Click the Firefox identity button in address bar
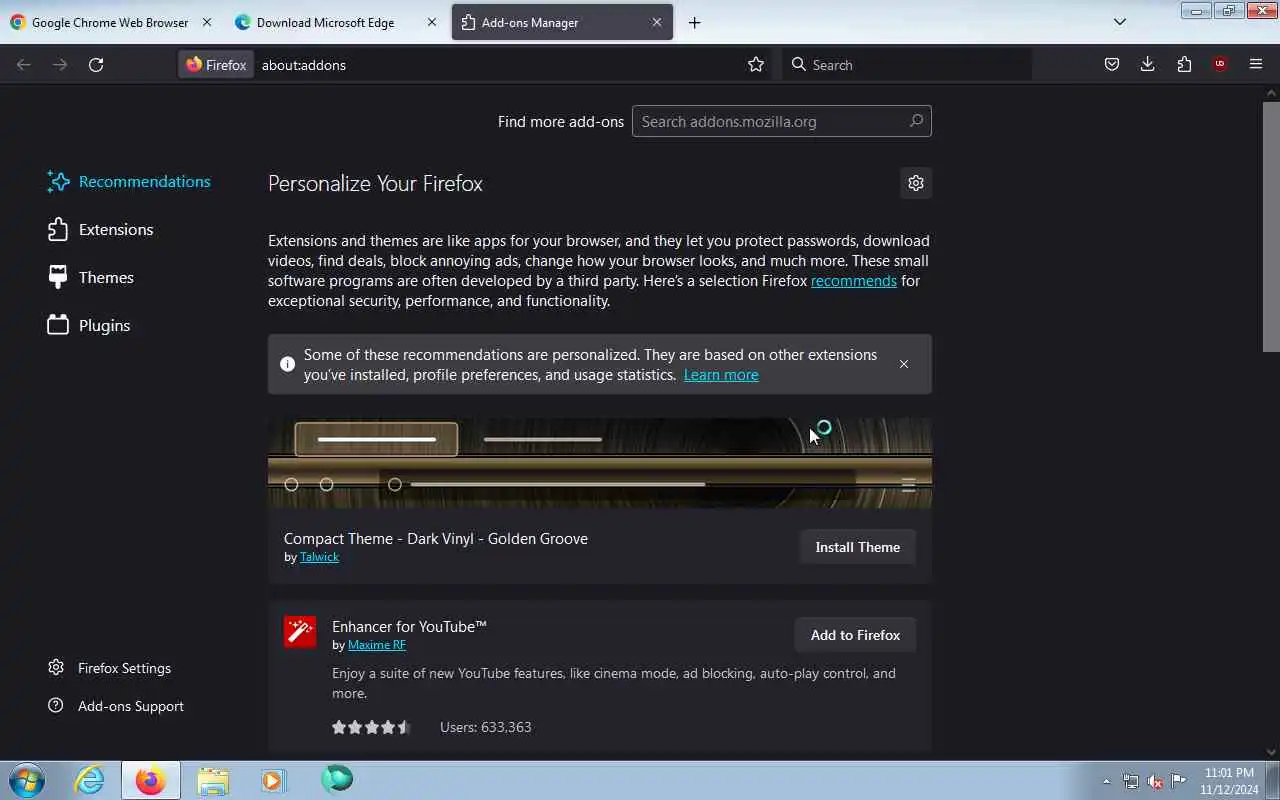The height and width of the screenshot is (800, 1280). (x=216, y=64)
